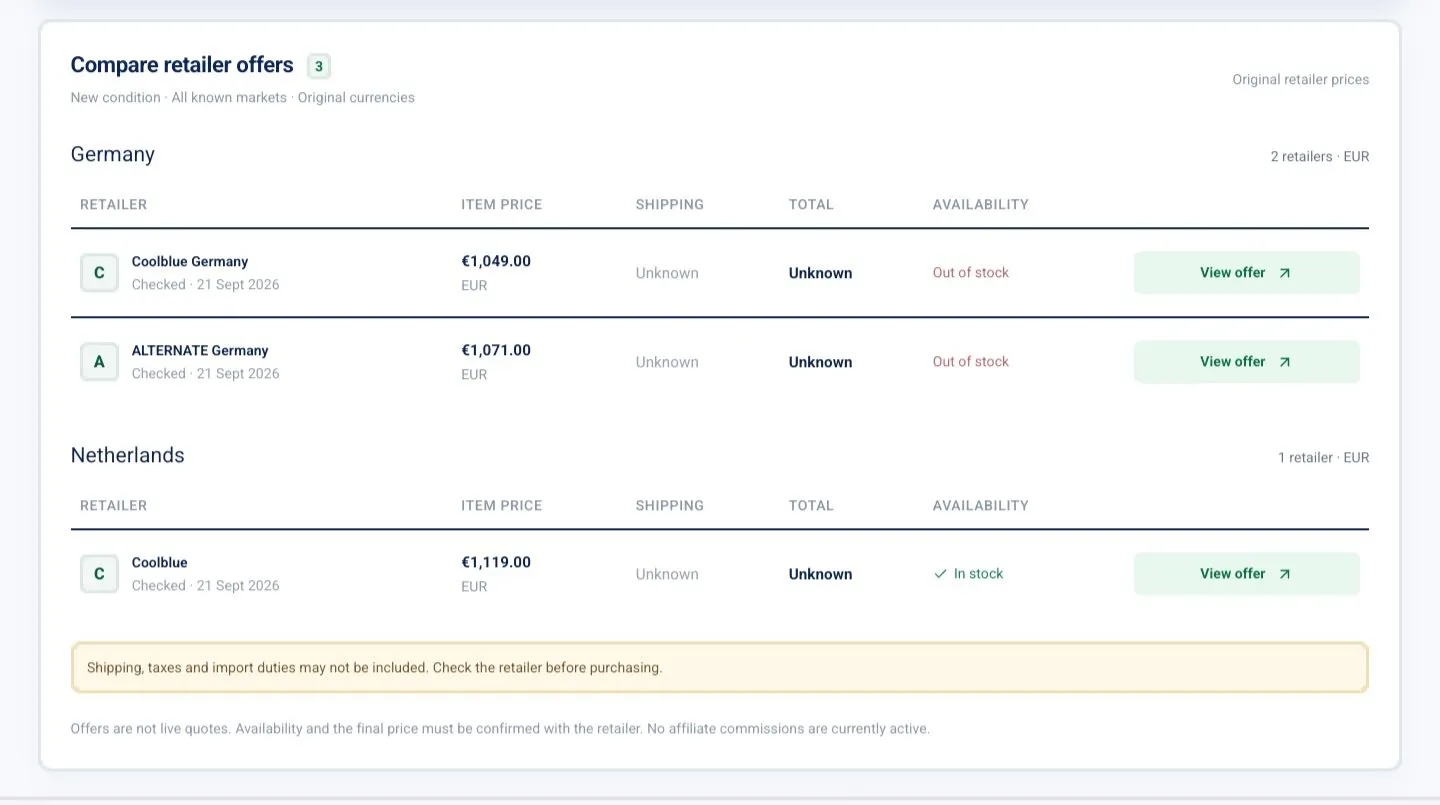
Task: Open View offer for Netherlands Coolblue
Action: click(x=1246, y=574)
